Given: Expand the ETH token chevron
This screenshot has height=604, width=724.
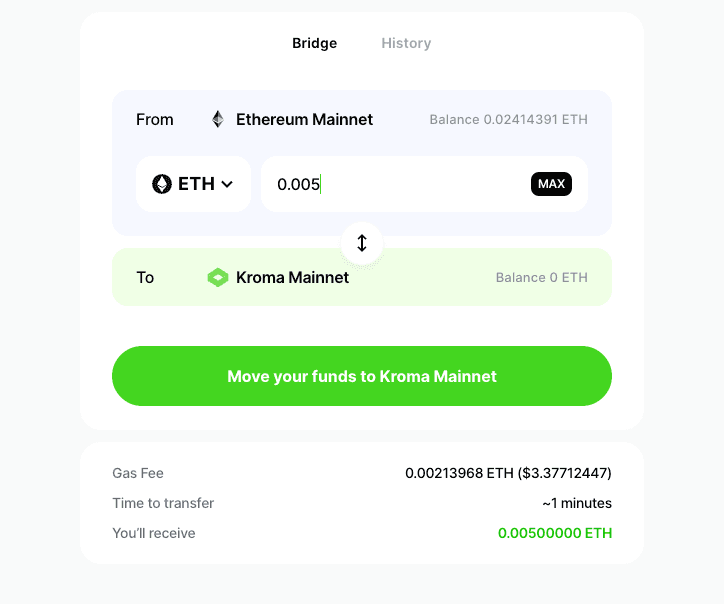Looking at the screenshot, I should click(227, 184).
